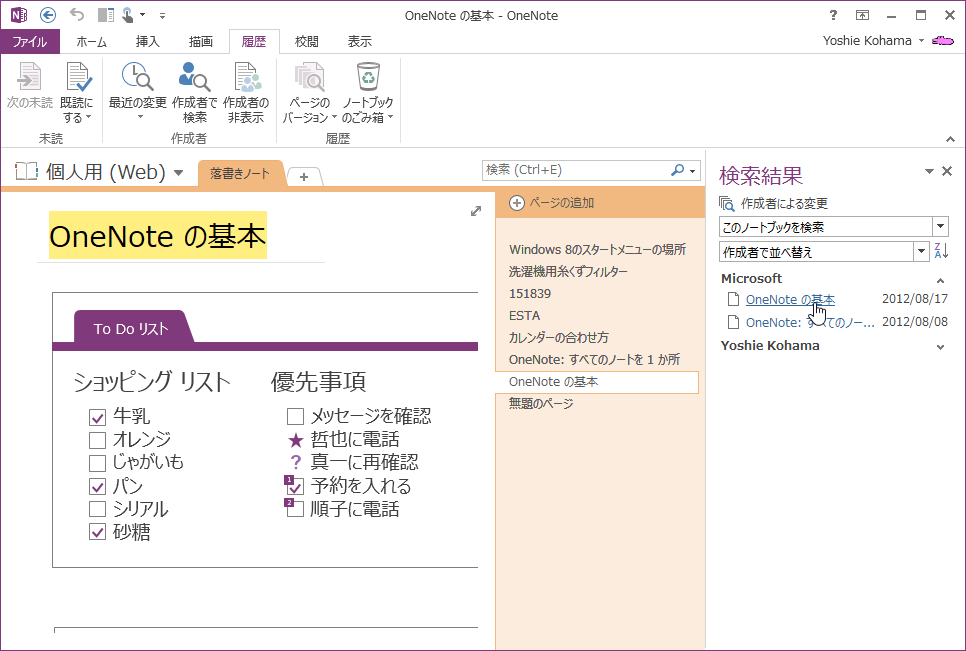
Task: Collapse the ribbon with the up chevron
Action: (950, 140)
